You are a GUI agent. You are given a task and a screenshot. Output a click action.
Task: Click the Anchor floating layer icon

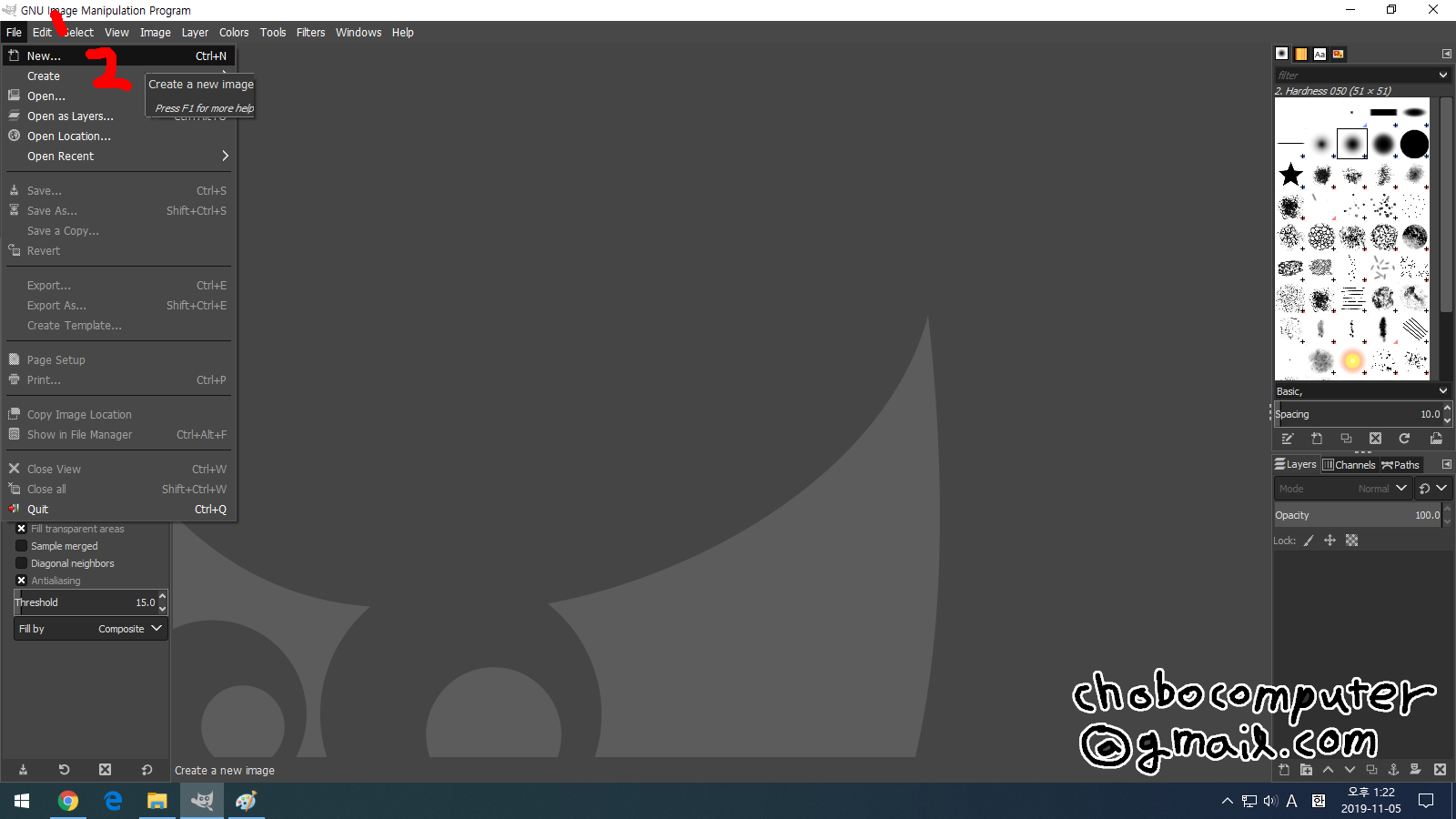point(1393,770)
